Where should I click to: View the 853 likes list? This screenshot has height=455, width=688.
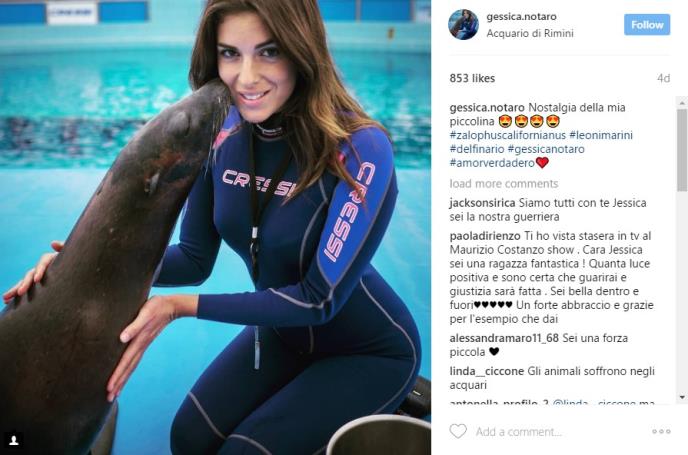pyautogui.click(x=472, y=79)
